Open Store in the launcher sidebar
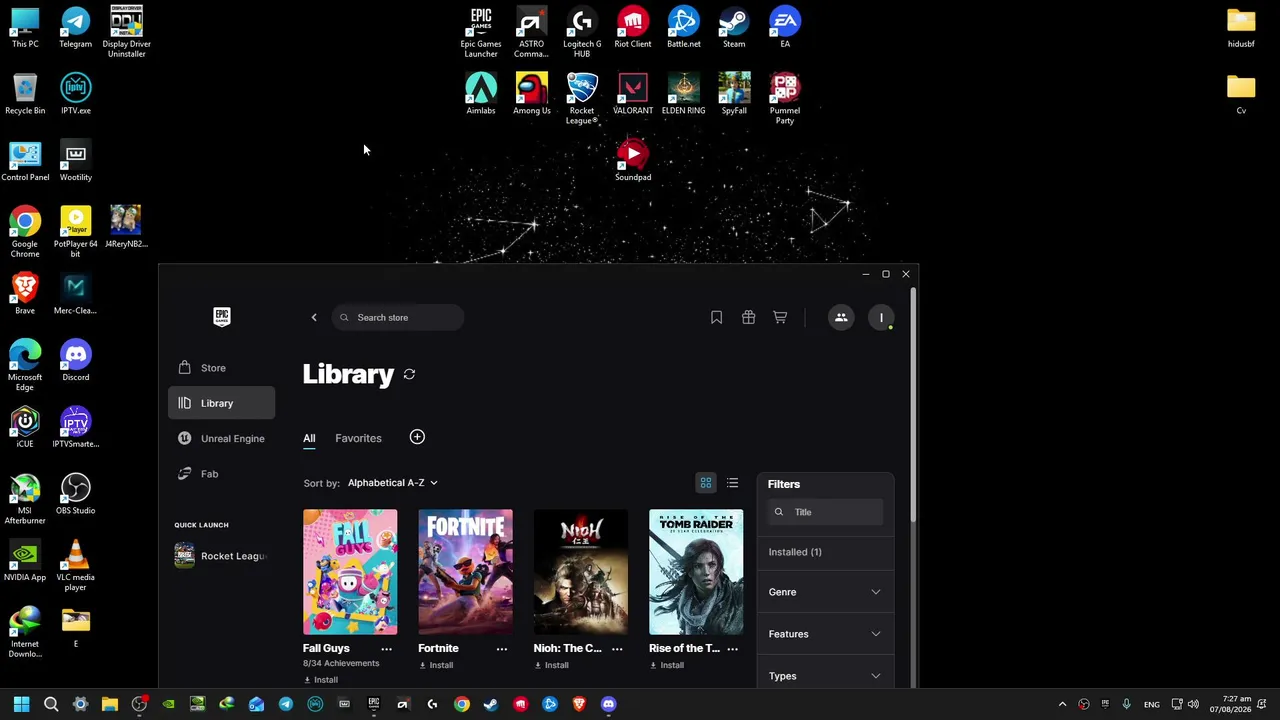The width and height of the screenshot is (1280, 720). click(222, 368)
